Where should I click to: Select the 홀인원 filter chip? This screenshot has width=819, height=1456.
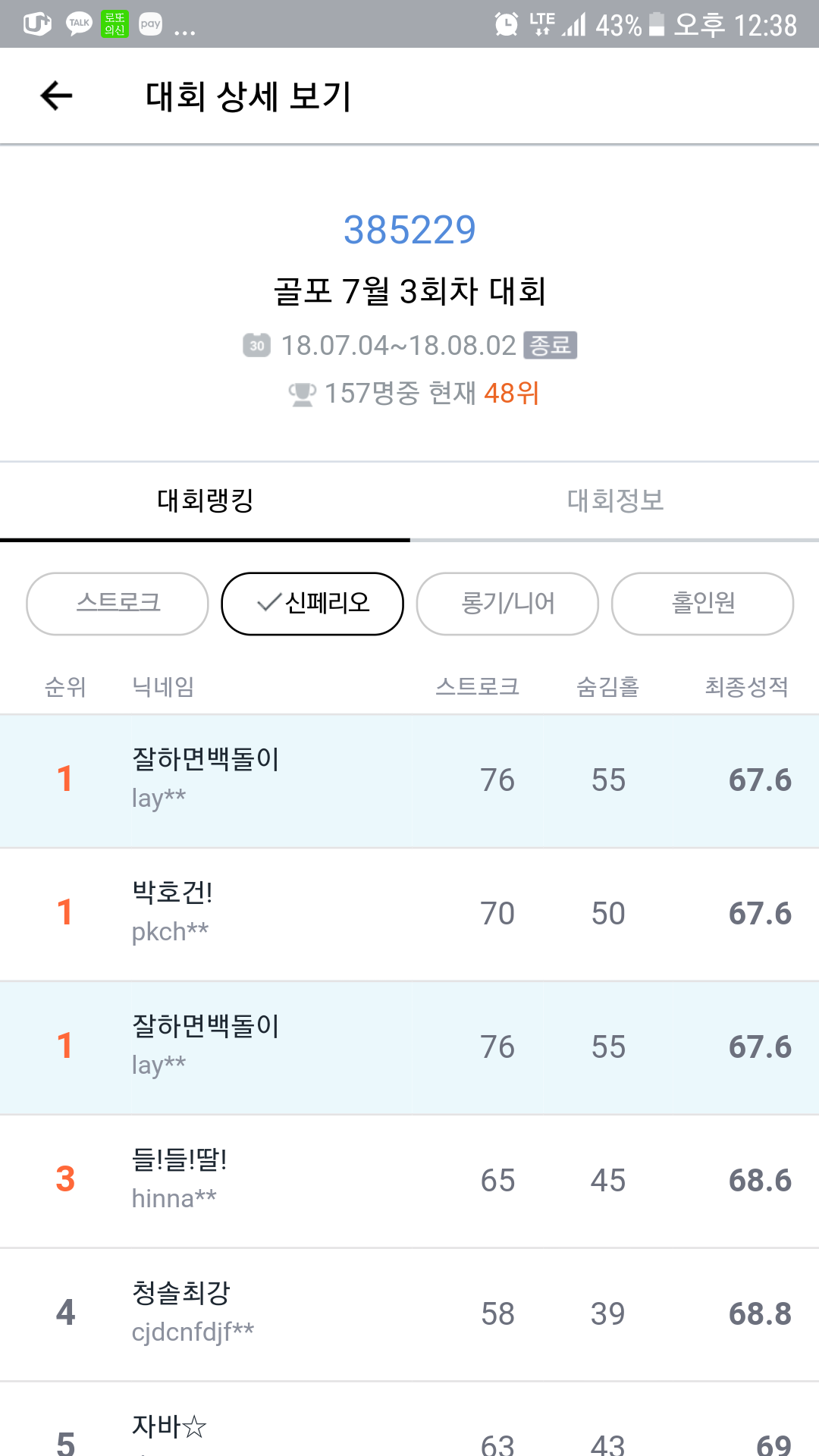[x=702, y=604]
